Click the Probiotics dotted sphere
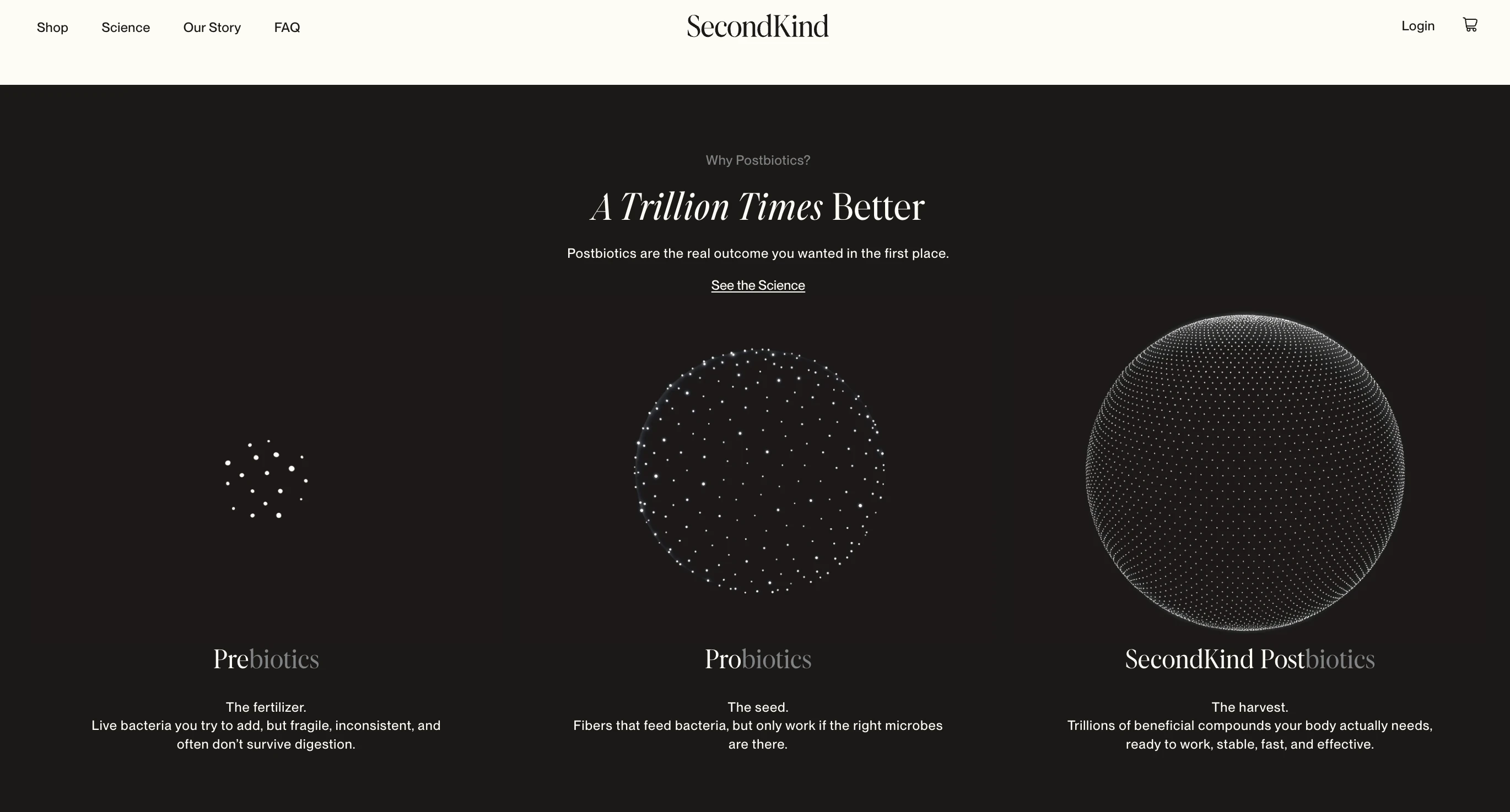The image size is (1510, 812). (x=759, y=471)
